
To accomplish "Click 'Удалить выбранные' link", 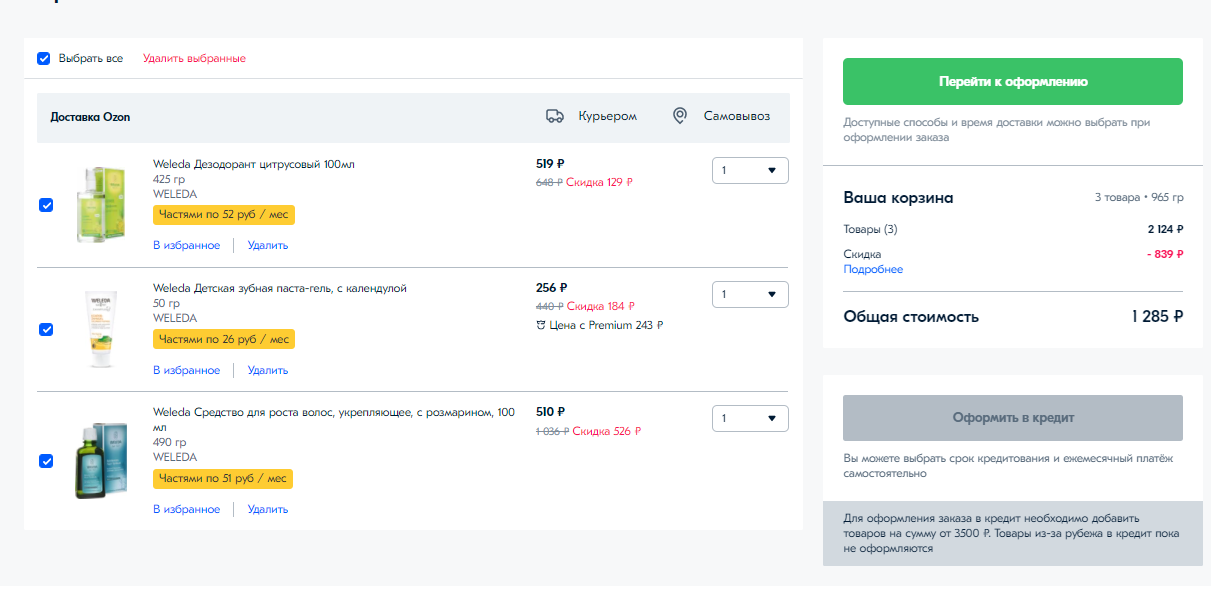I will coord(194,58).
